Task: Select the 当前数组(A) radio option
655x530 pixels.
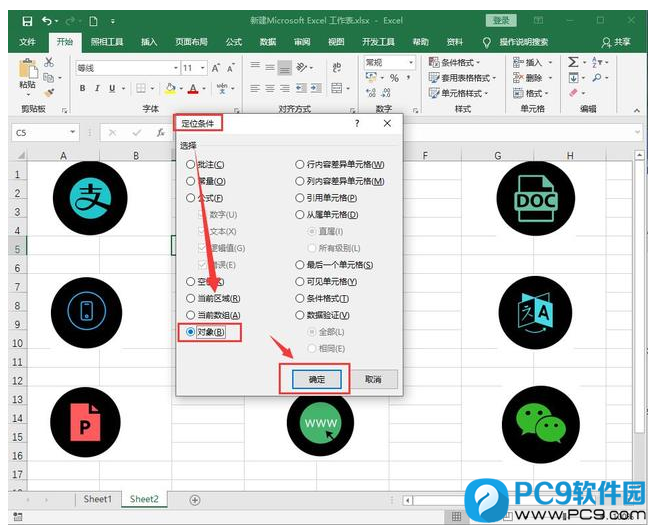Action: point(213,315)
